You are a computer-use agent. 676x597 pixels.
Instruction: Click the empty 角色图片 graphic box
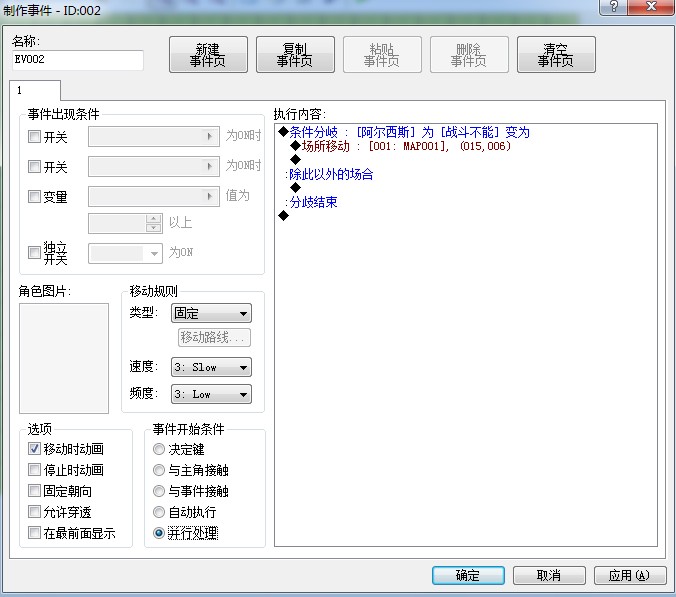pyautogui.click(x=64, y=358)
